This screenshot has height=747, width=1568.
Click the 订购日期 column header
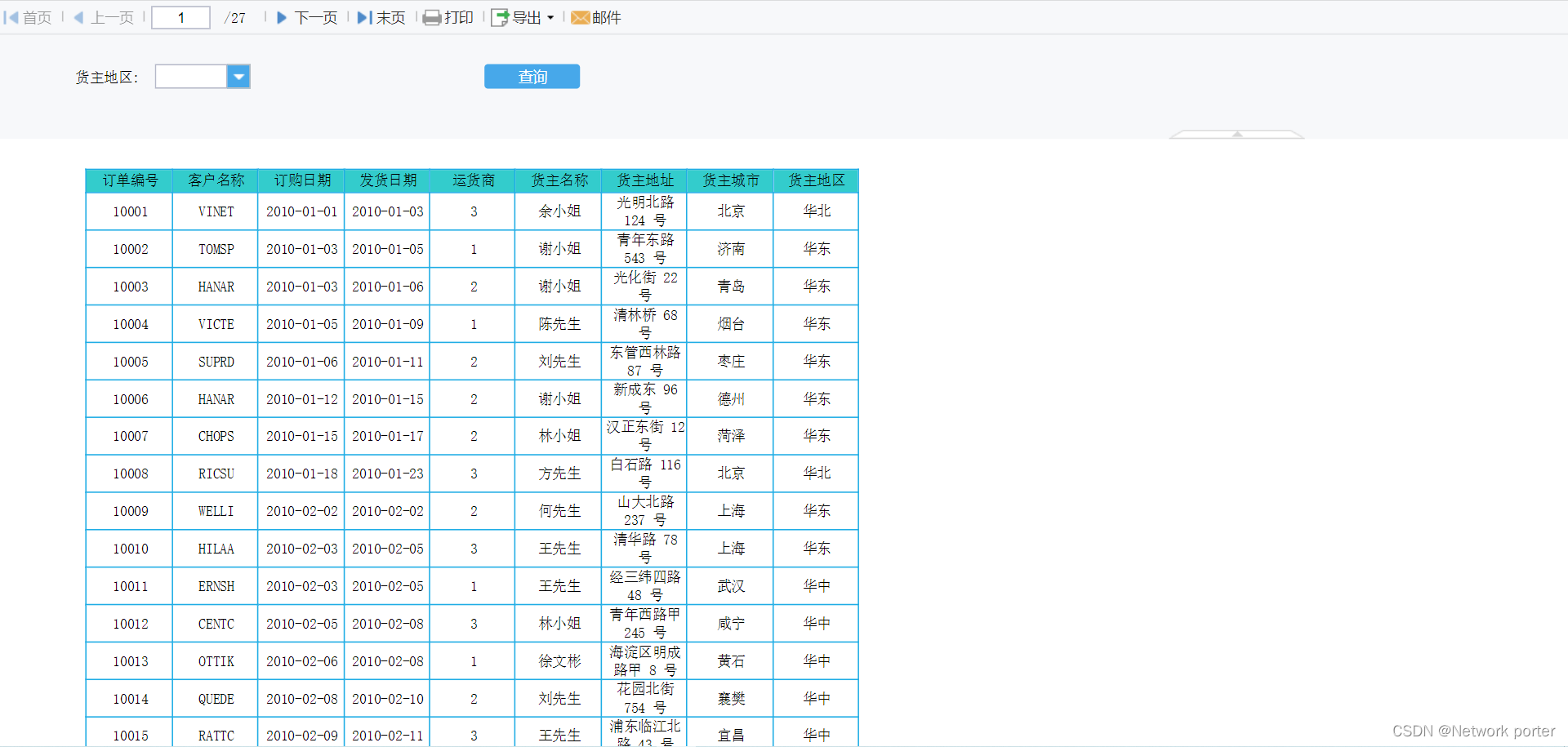pos(302,180)
